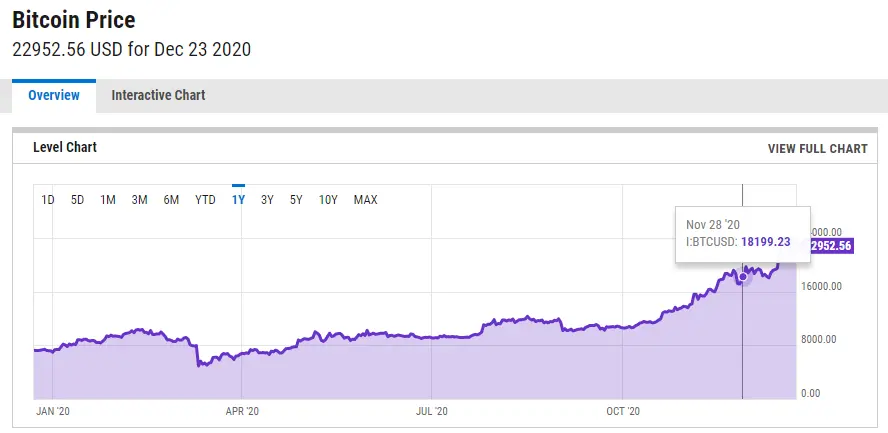Select the 10Y time range

(x=328, y=200)
